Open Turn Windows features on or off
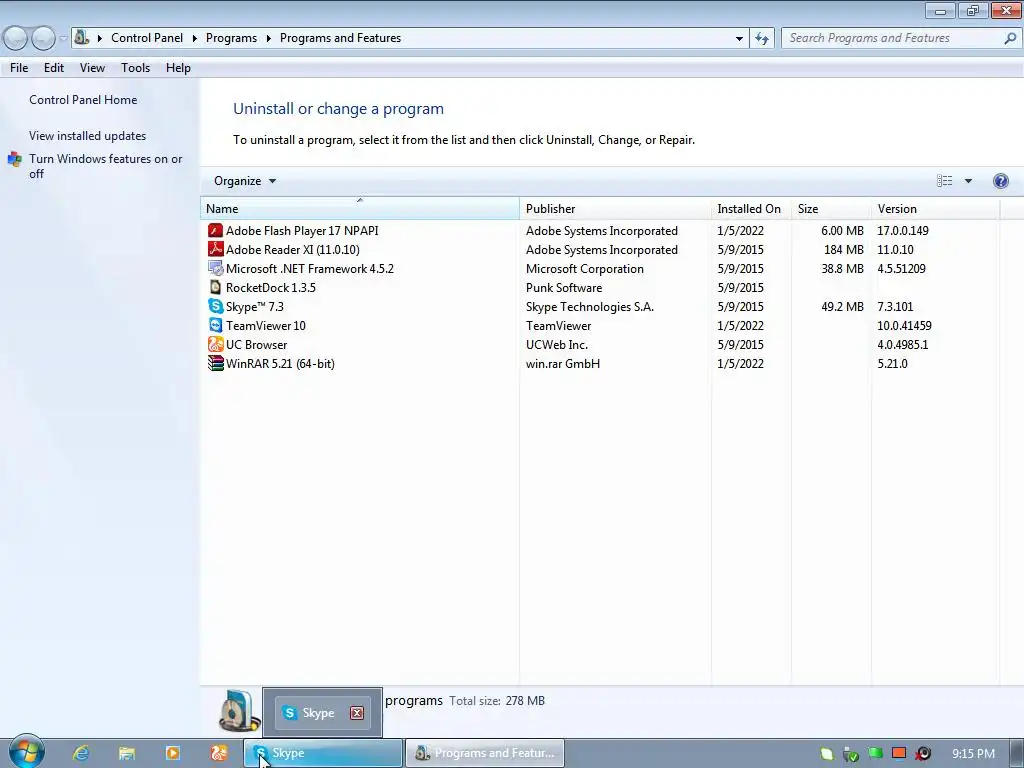Screen dimensions: 1024x768 pyautogui.click(x=106, y=166)
